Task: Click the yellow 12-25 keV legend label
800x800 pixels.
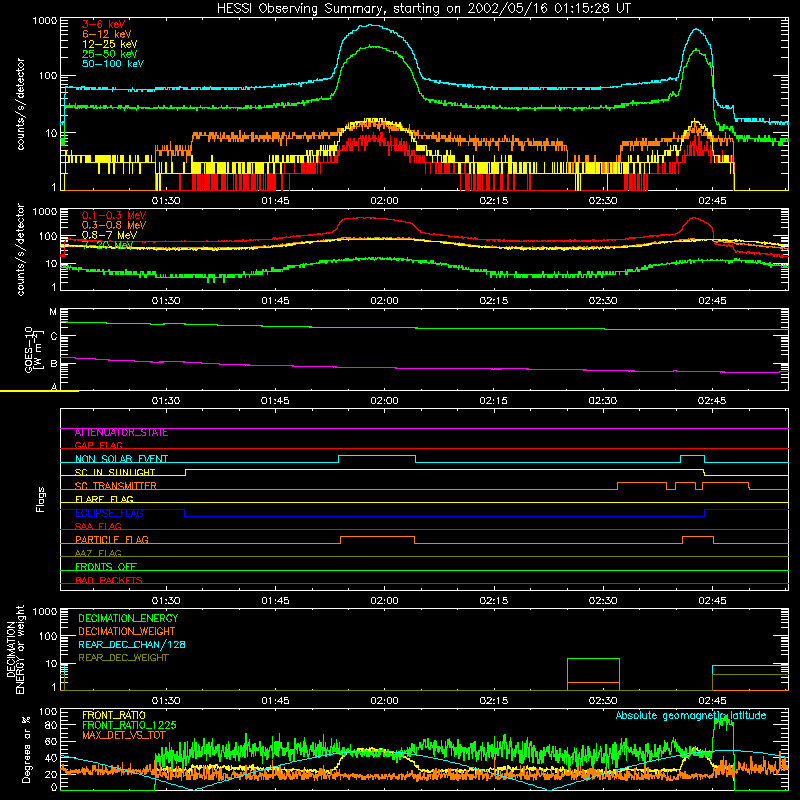Action: pyautogui.click(x=110, y=44)
